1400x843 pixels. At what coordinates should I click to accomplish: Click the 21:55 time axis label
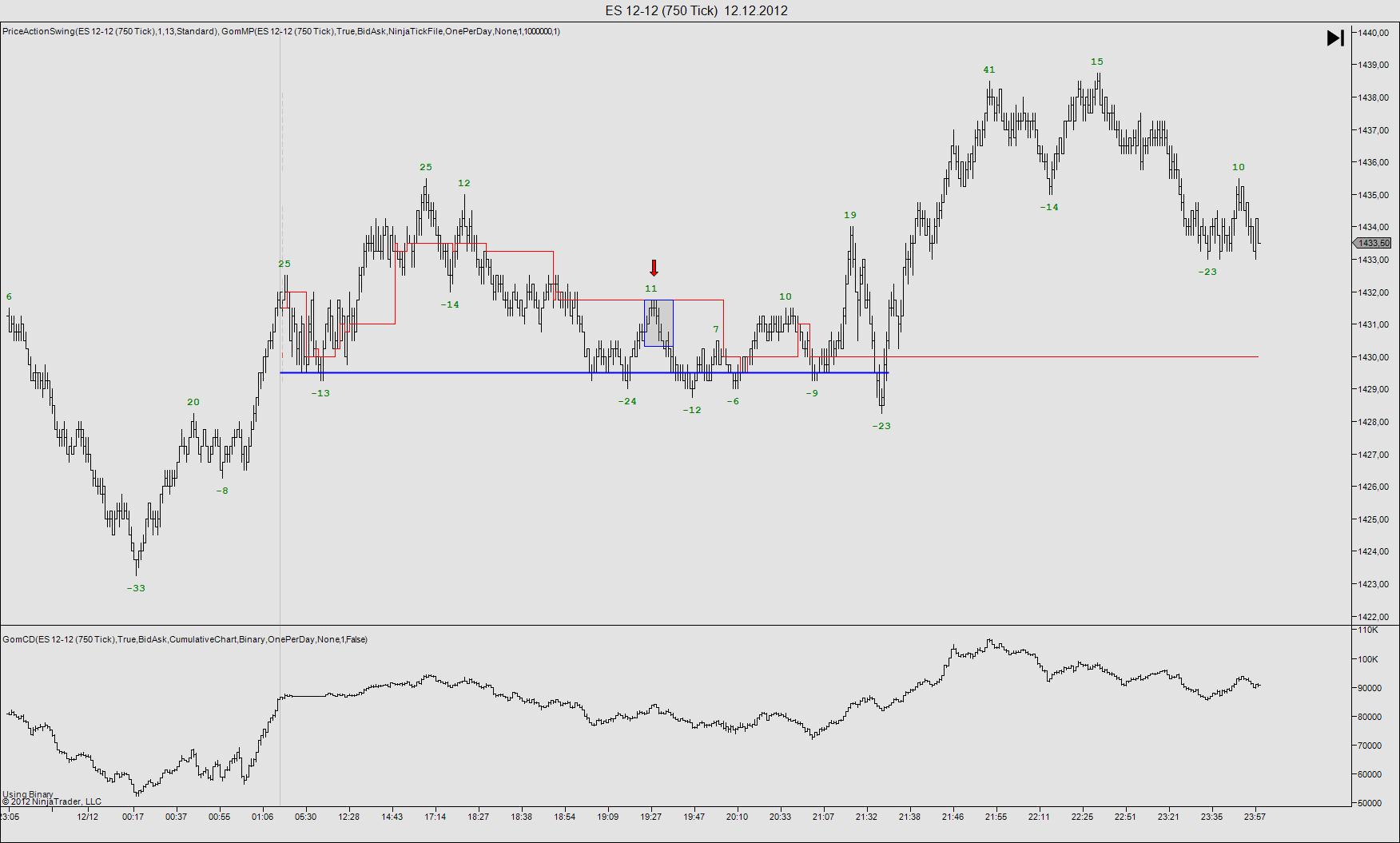pyautogui.click(x=996, y=817)
